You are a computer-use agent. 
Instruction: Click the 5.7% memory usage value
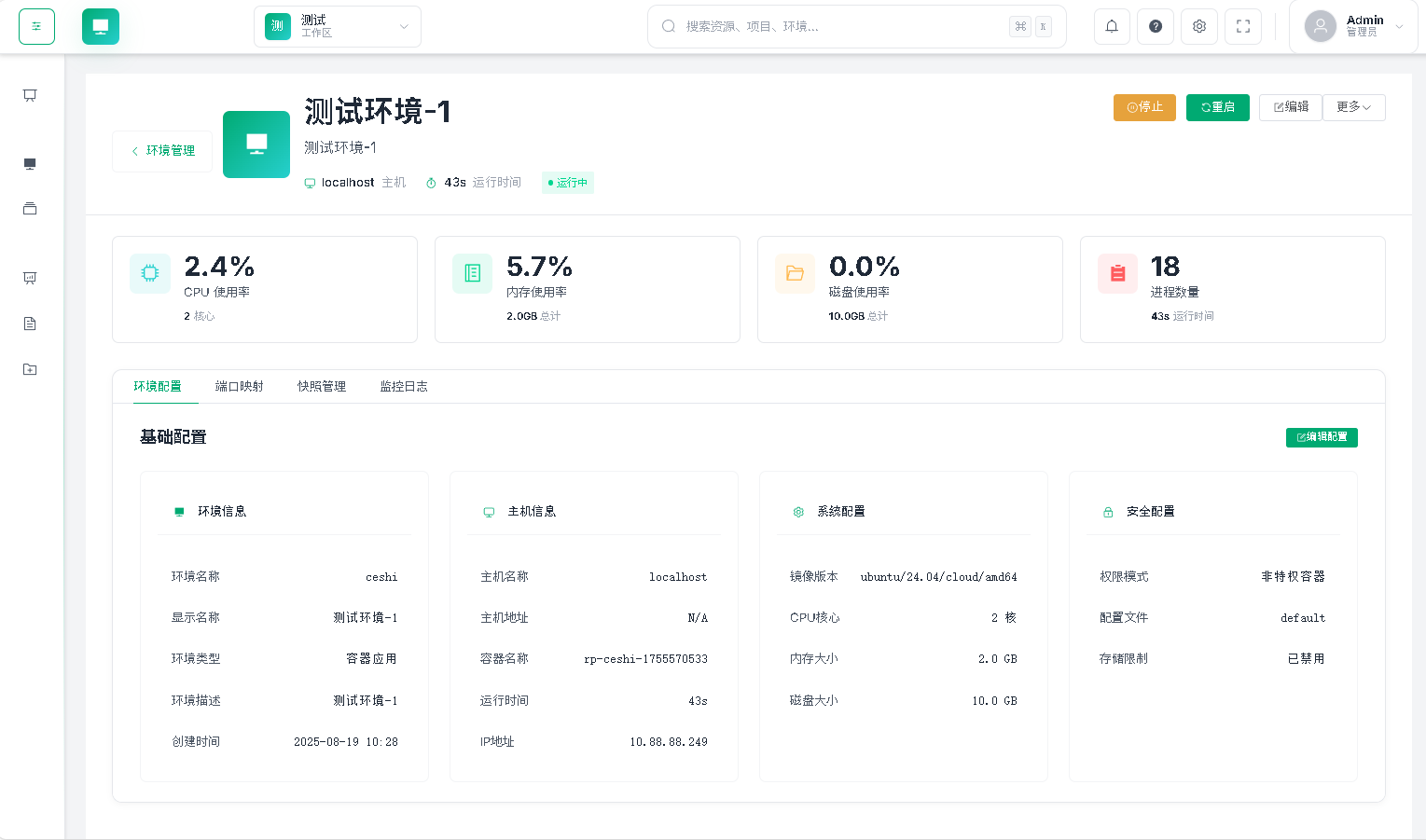point(539,267)
